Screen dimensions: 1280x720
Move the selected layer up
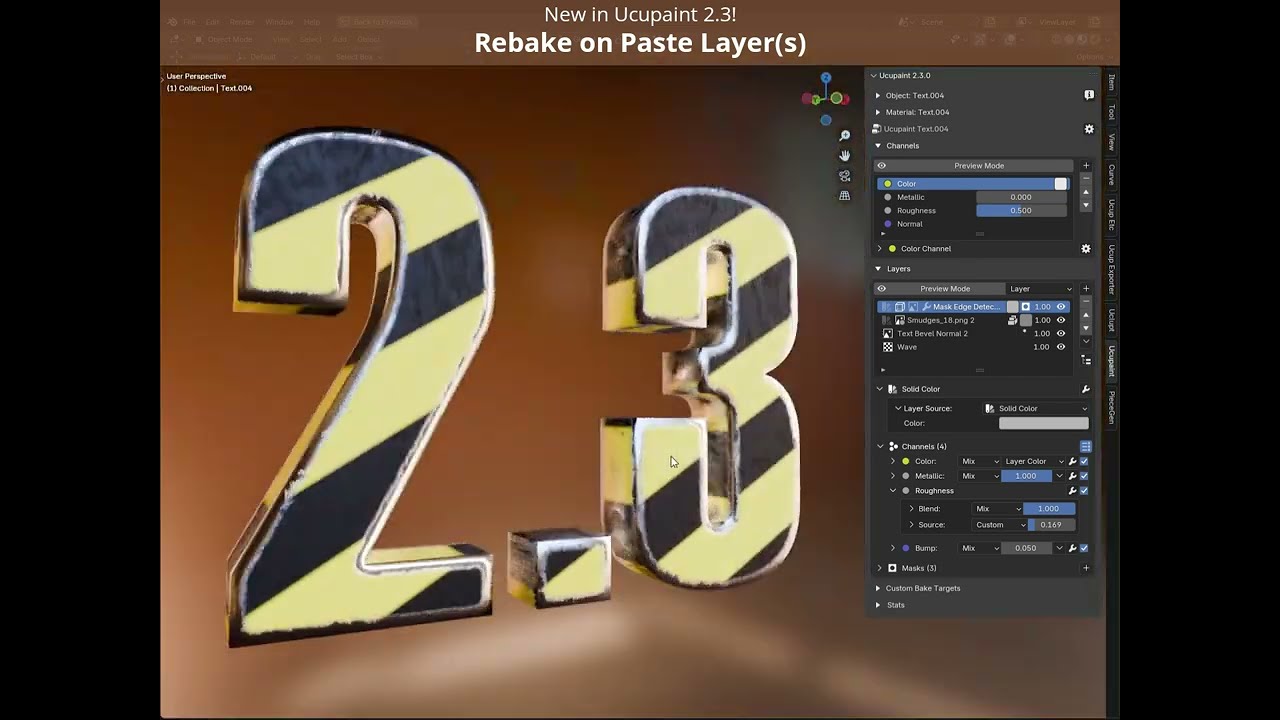click(x=1086, y=315)
